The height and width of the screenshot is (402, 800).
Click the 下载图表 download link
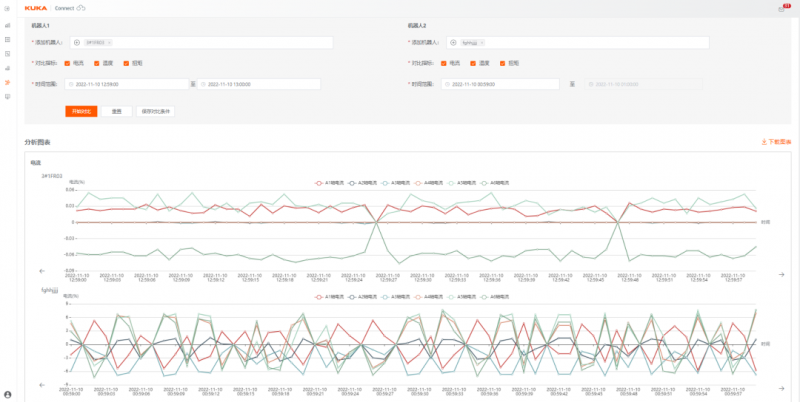776,142
